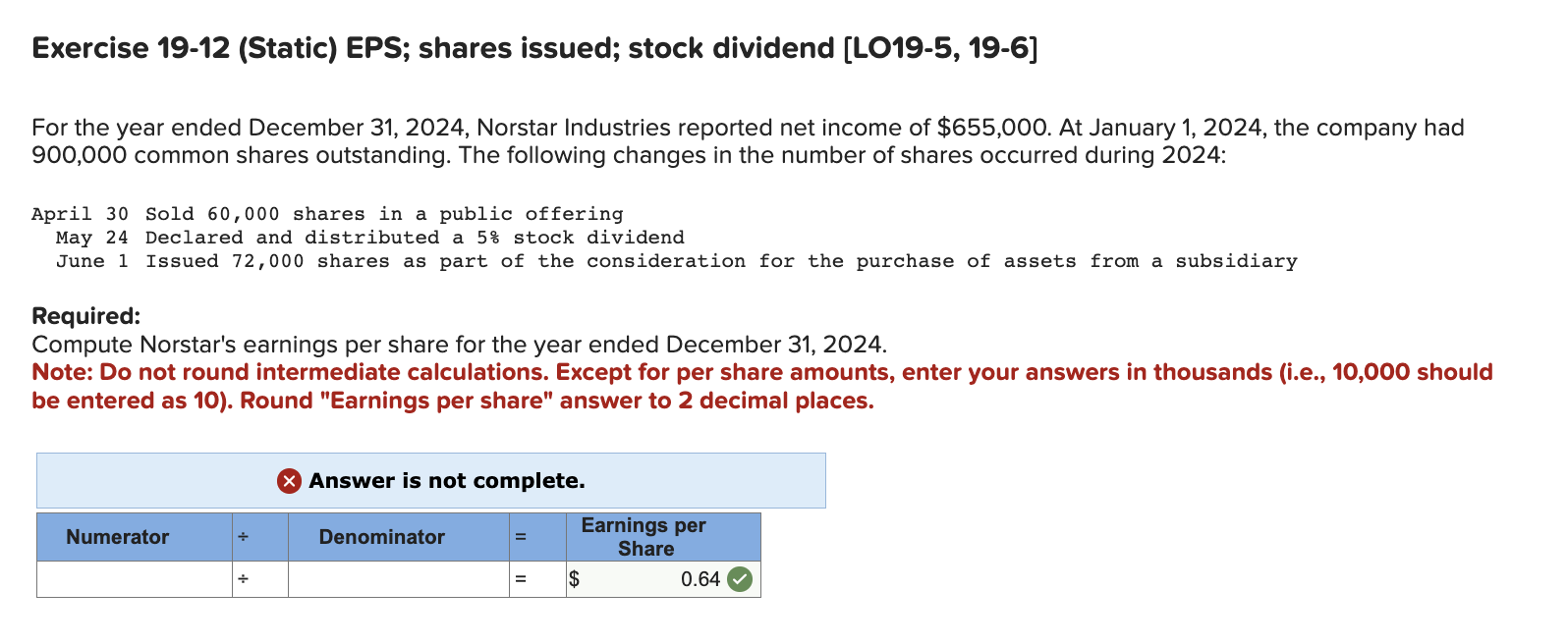Select the Denominator input field
Screen dimensions: 1568x644
pyautogui.click(x=397, y=578)
